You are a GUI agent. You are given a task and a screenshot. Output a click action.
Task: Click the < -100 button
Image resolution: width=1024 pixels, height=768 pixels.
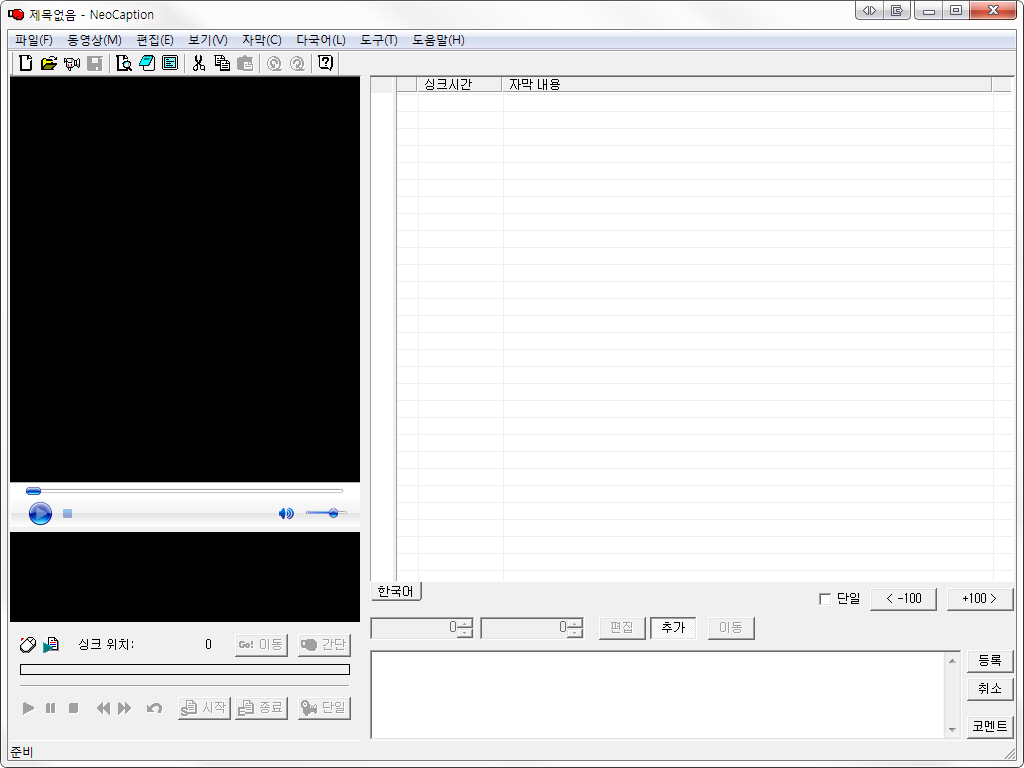click(x=903, y=599)
